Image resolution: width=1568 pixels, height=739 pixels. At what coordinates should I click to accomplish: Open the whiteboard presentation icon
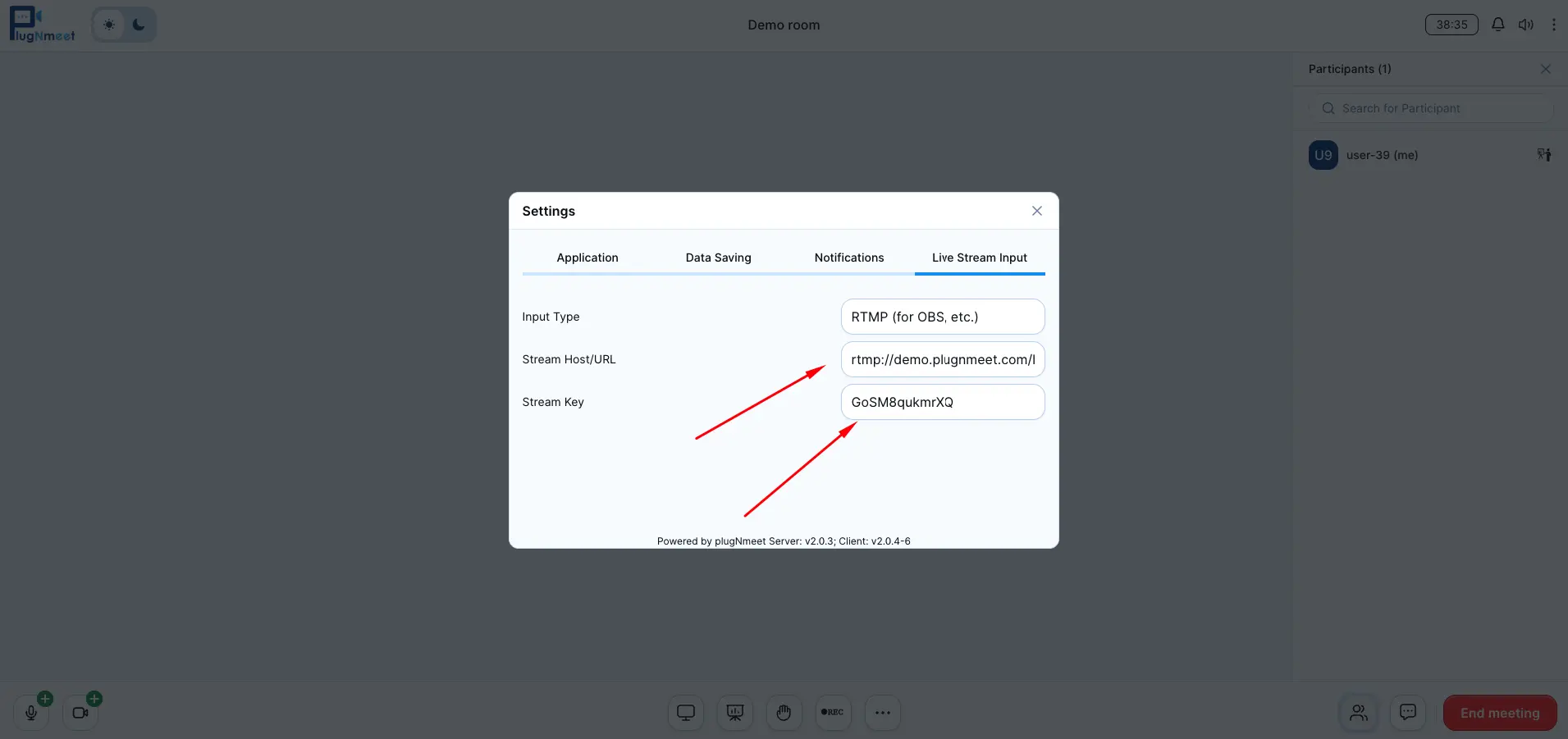(735, 713)
